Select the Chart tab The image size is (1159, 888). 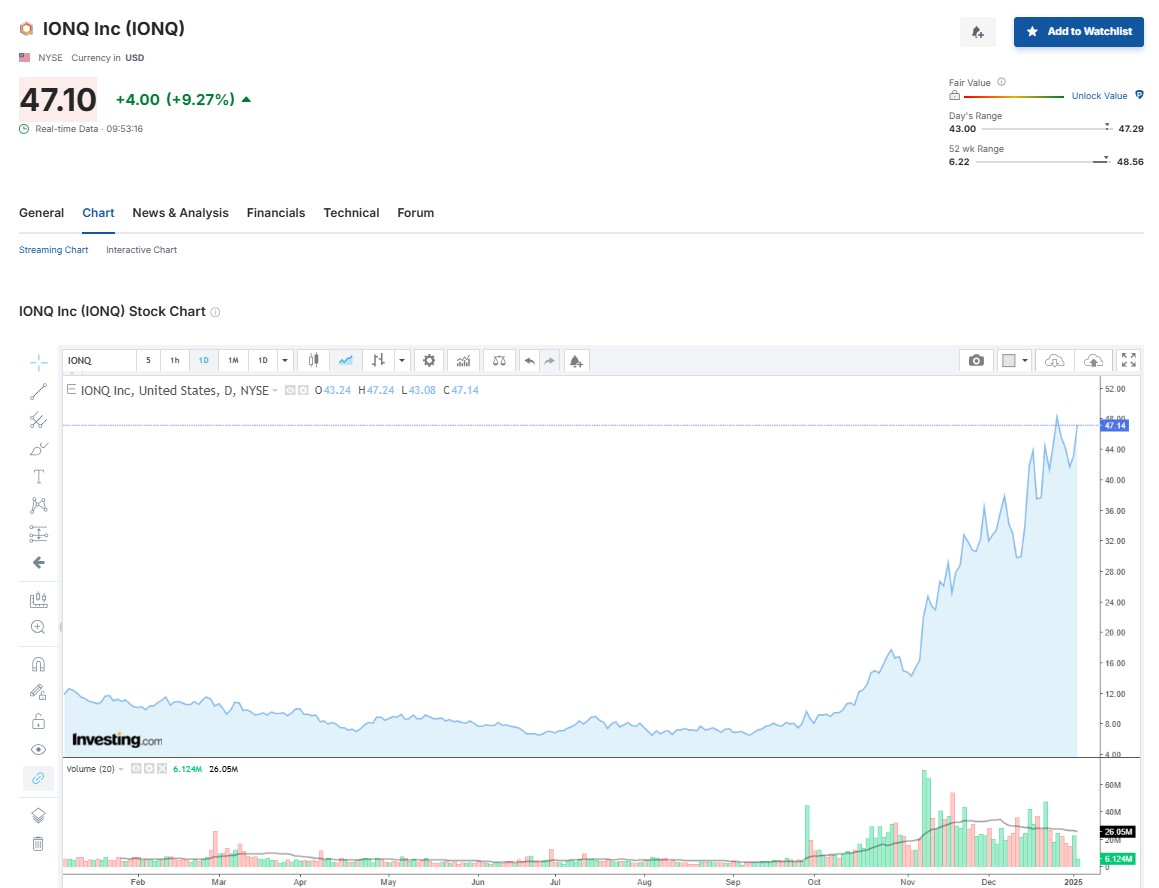pos(98,213)
